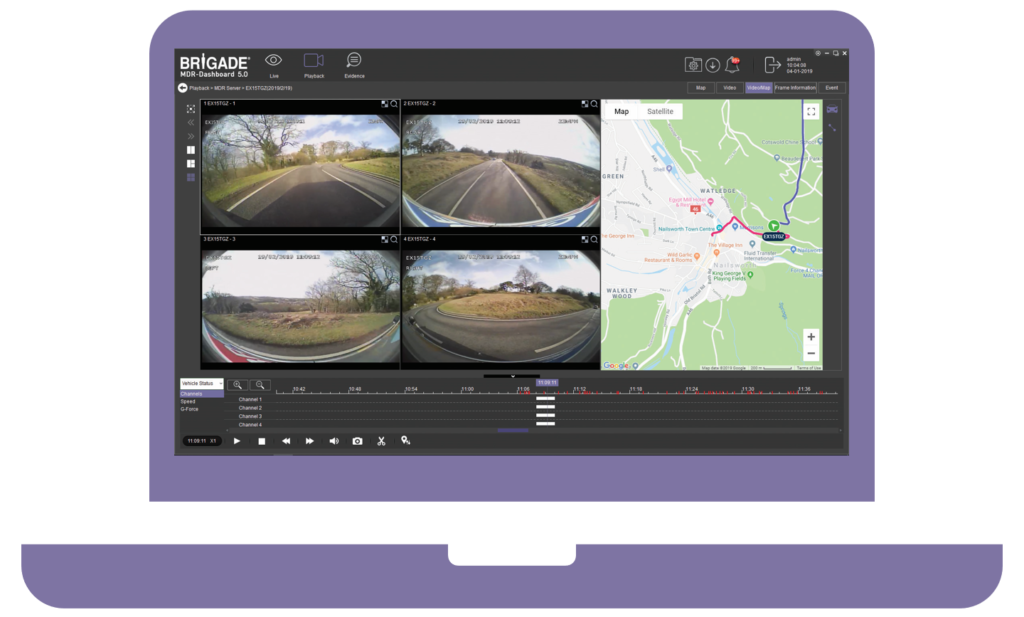Toggle fullscreen on the map
1024x617 pixels.
[810, 112]
